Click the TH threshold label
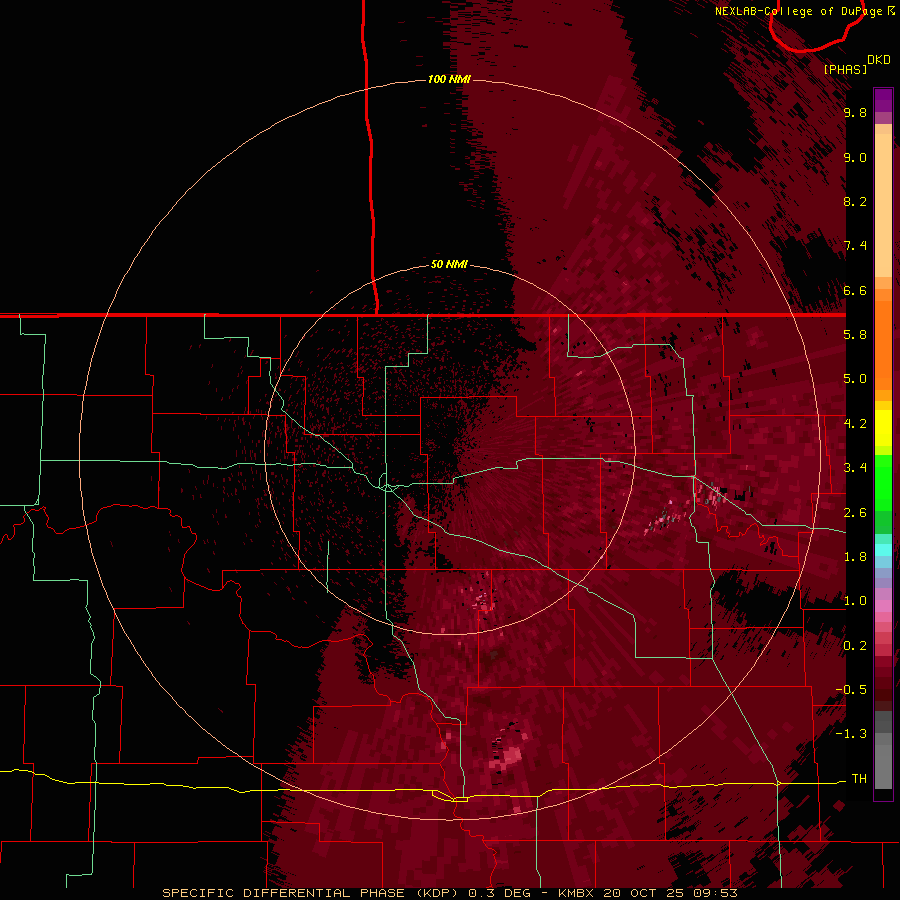The height and width of the screenshot is (900, 900). 859,779
